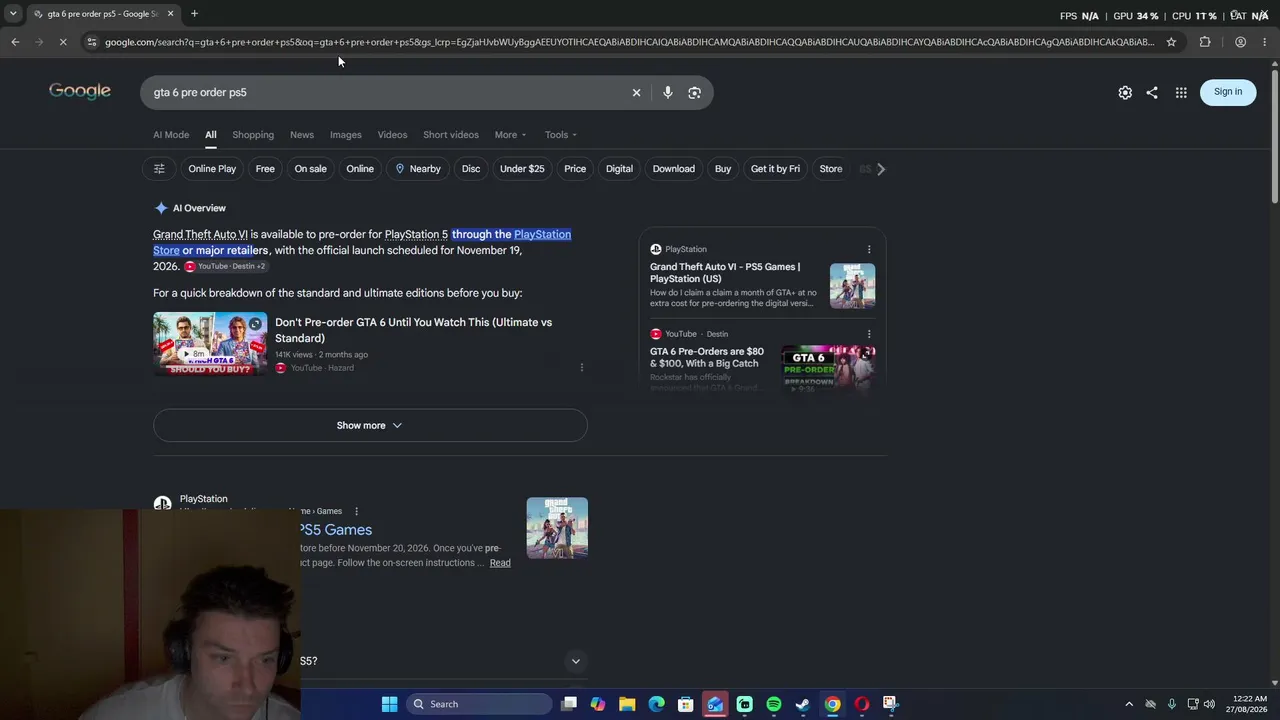The height and width of the screenshot is (720, 1280).
Task: Open Google Lens image search icon
Action: click(x=694, y=92)
